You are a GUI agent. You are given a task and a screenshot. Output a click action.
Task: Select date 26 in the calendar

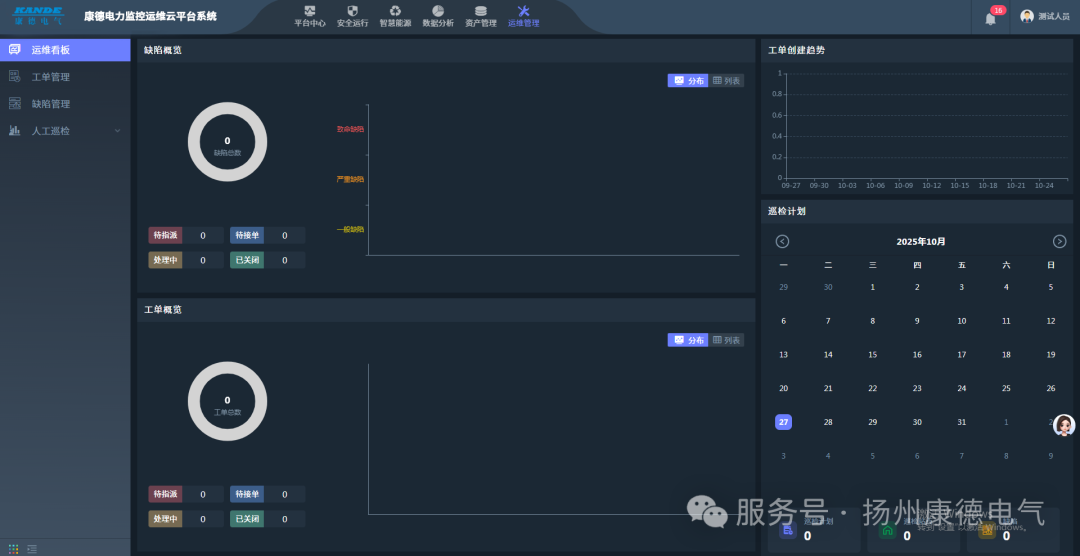[x=1051, y=389]
